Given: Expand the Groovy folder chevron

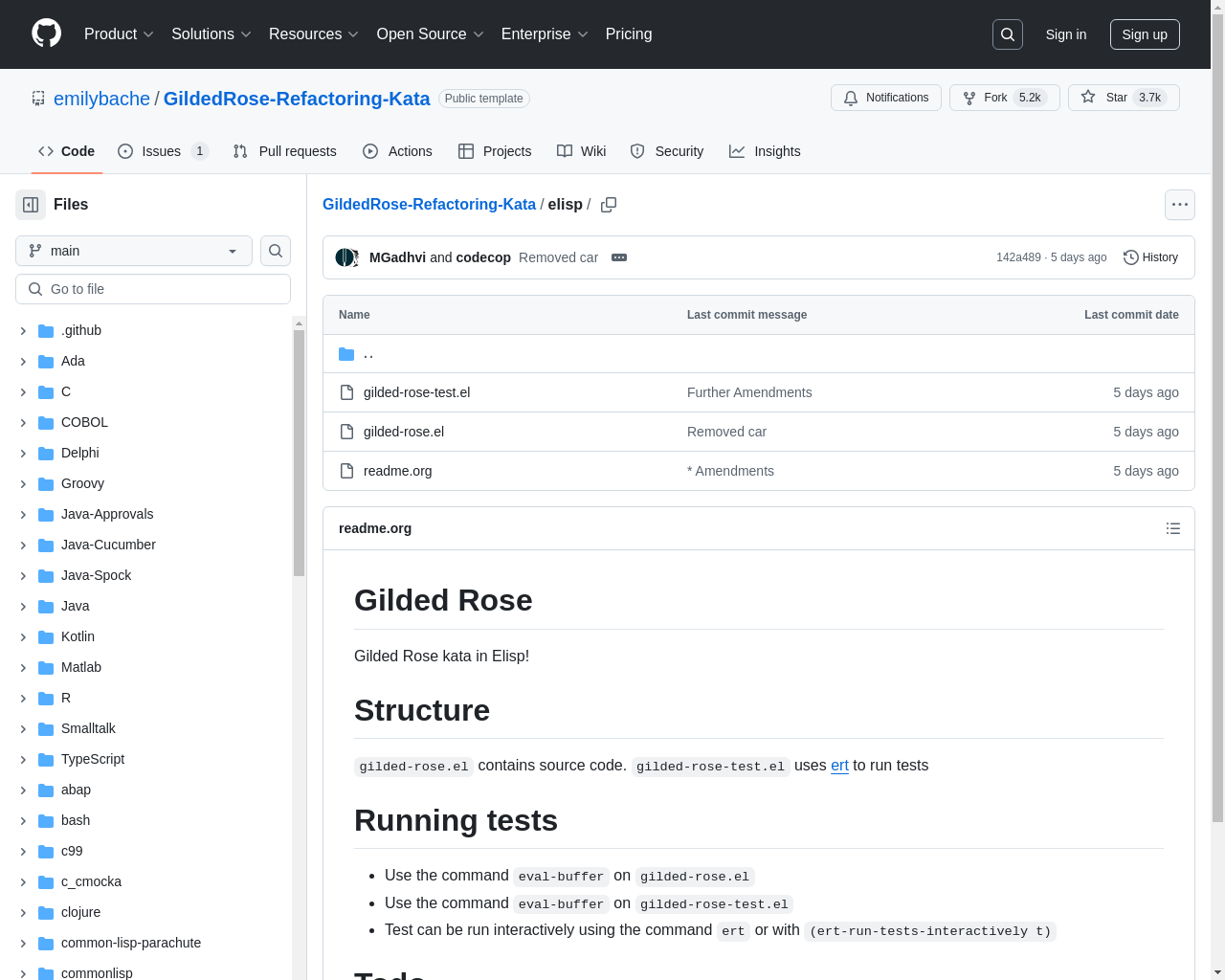Looking at the screenshot, I should click(23, 484).
